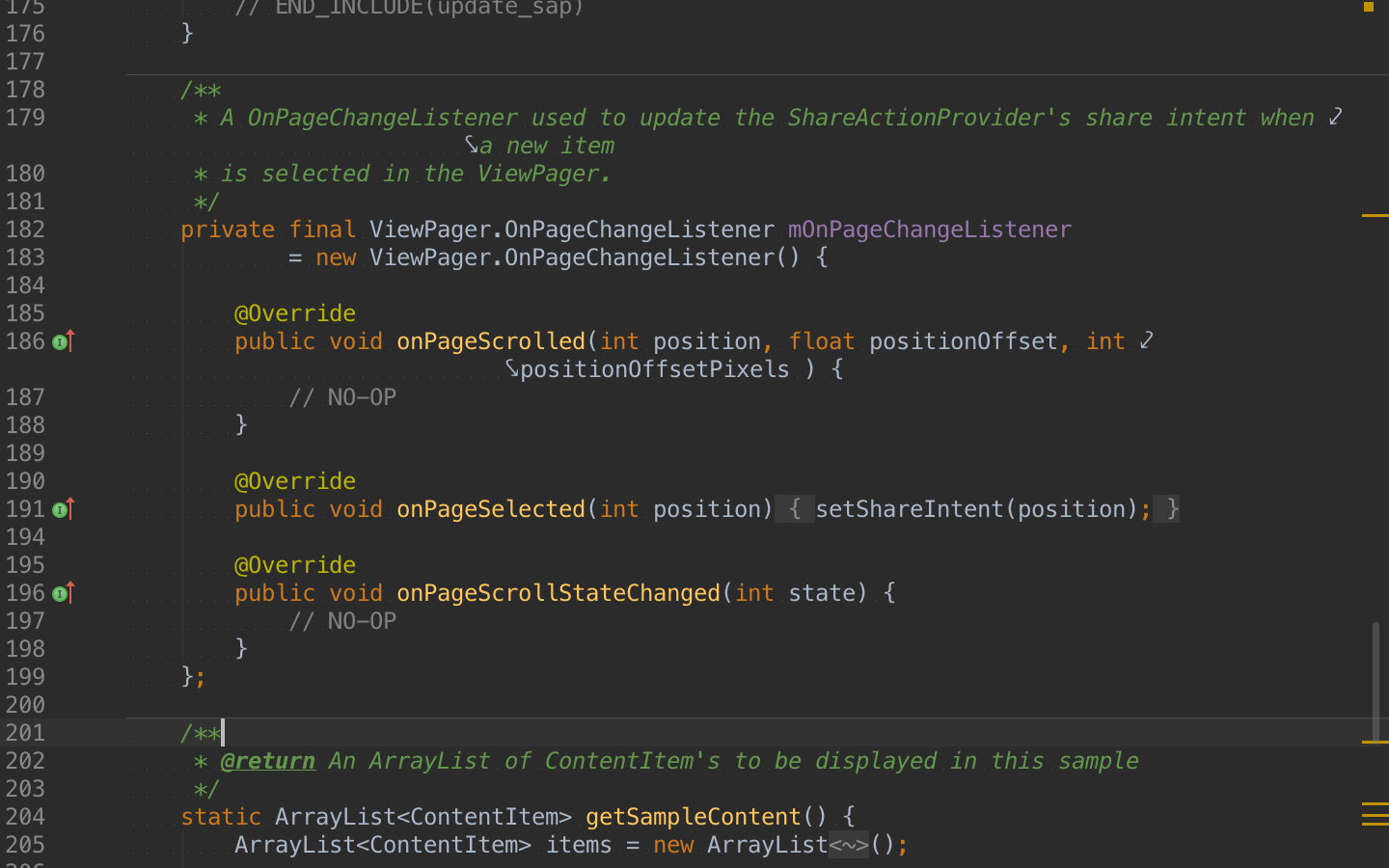The height and width of the screenshot is (868, 1389).
Task: Click the '// NO-OP' comment on line 197
Action: pyautogui.click(x=342, y=621)
